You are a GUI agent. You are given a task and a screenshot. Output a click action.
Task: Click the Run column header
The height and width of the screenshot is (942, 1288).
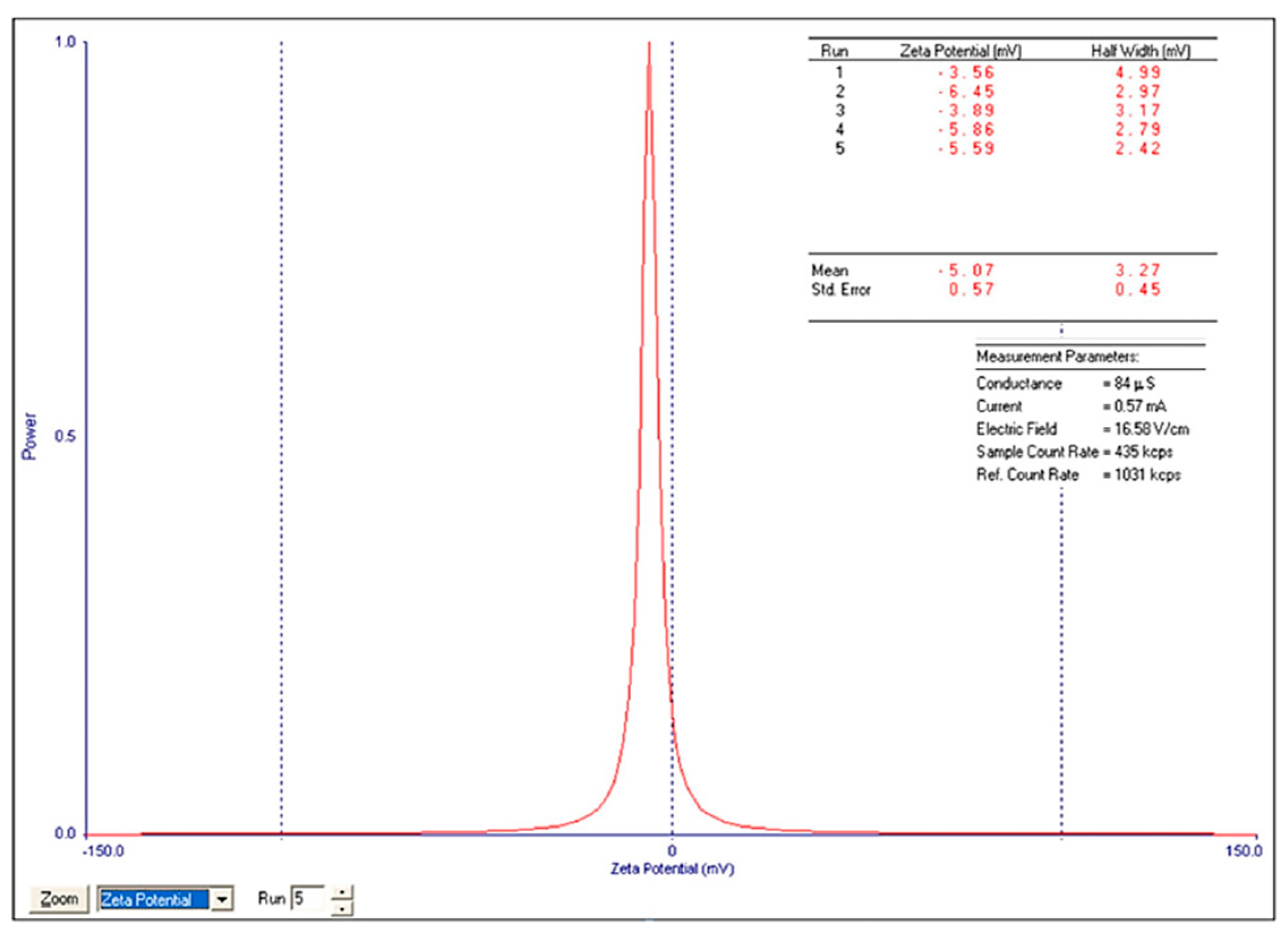(x=834, y=52)
